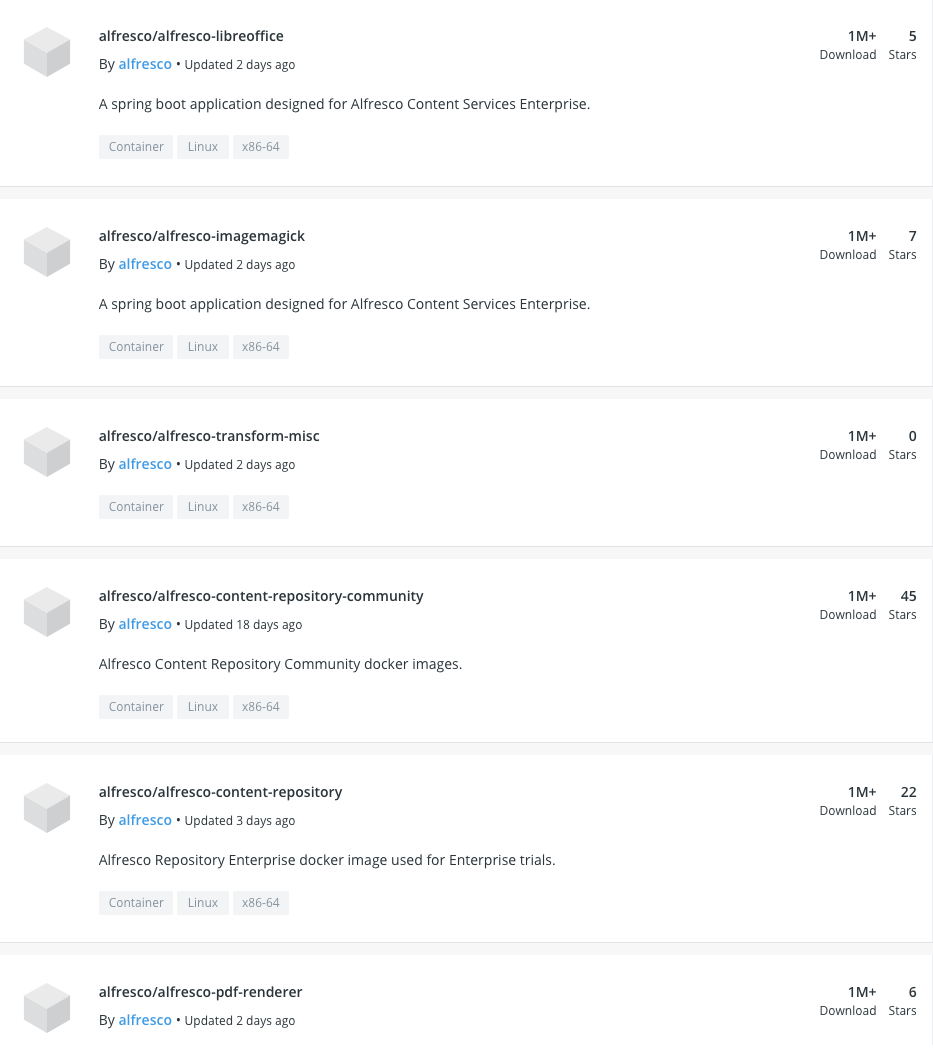The width and height of the screenshot is (933, 1049).
Task: Open the alfresco/alfresco-content-repository-community repository
Action: point(261,595)
